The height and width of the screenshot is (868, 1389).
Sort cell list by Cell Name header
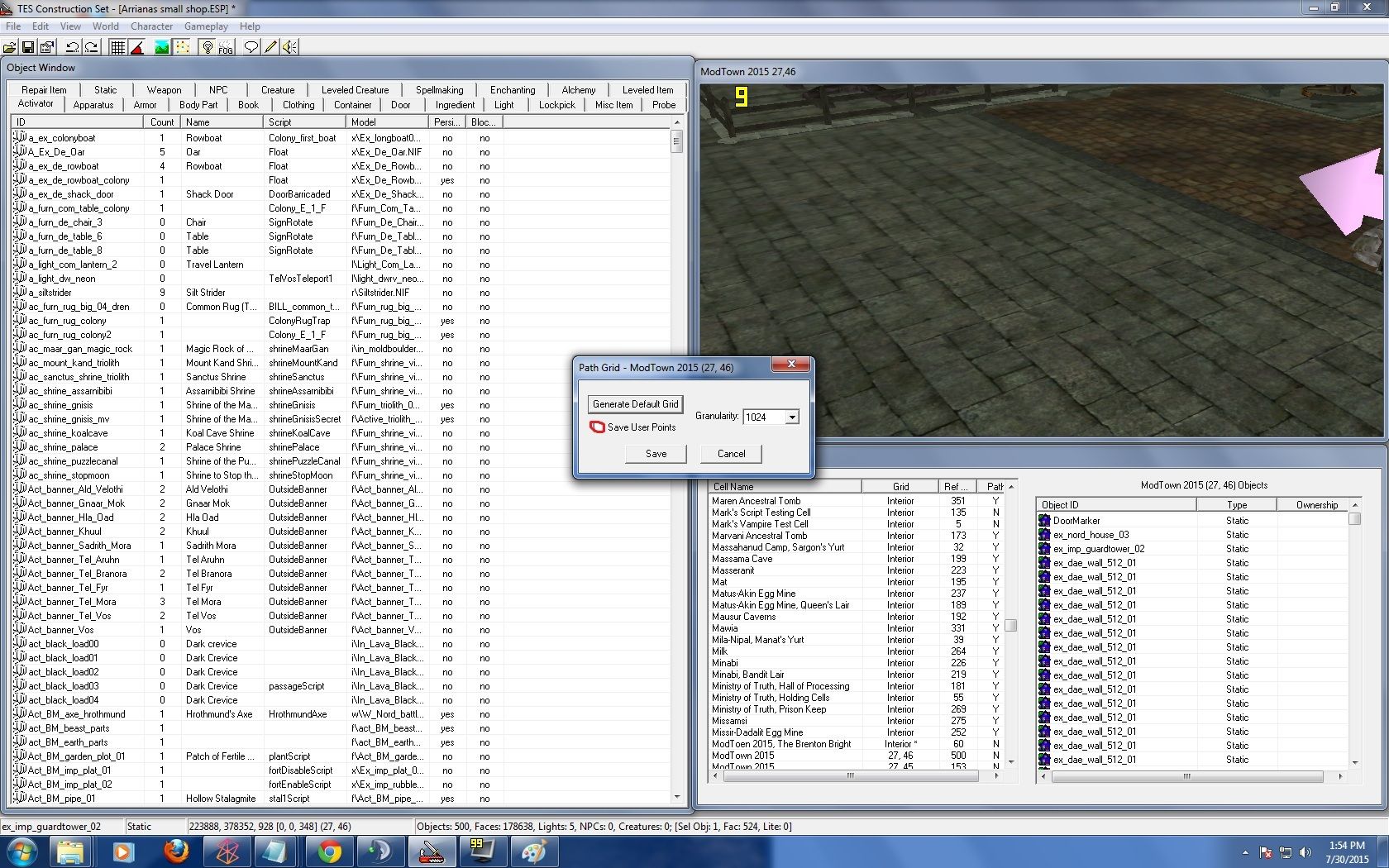tap(785, 487)
